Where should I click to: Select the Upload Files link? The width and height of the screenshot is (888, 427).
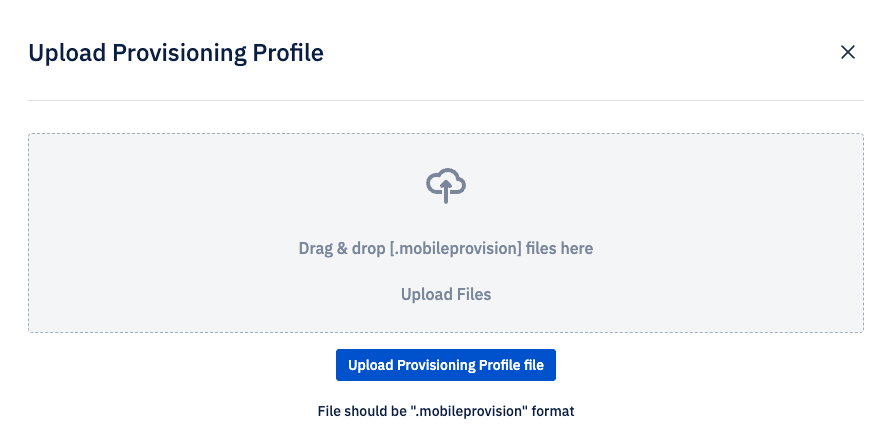446,294
